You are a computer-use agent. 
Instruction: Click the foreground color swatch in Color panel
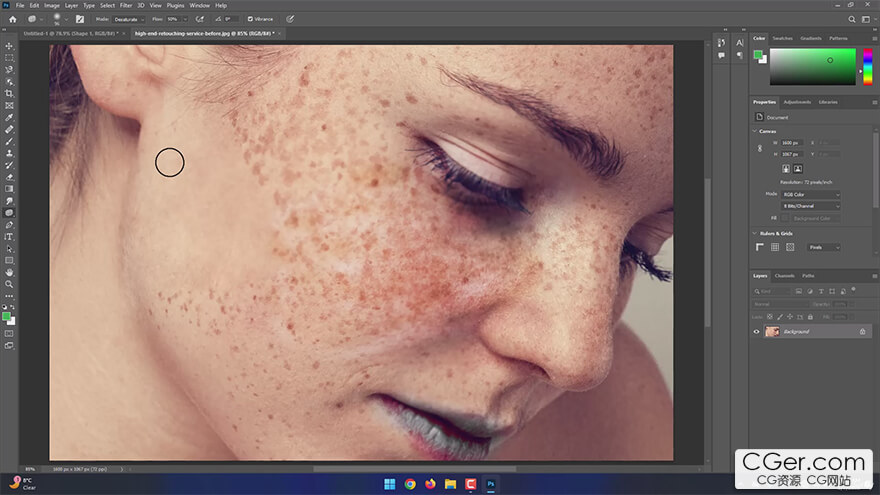pos(758,53)
